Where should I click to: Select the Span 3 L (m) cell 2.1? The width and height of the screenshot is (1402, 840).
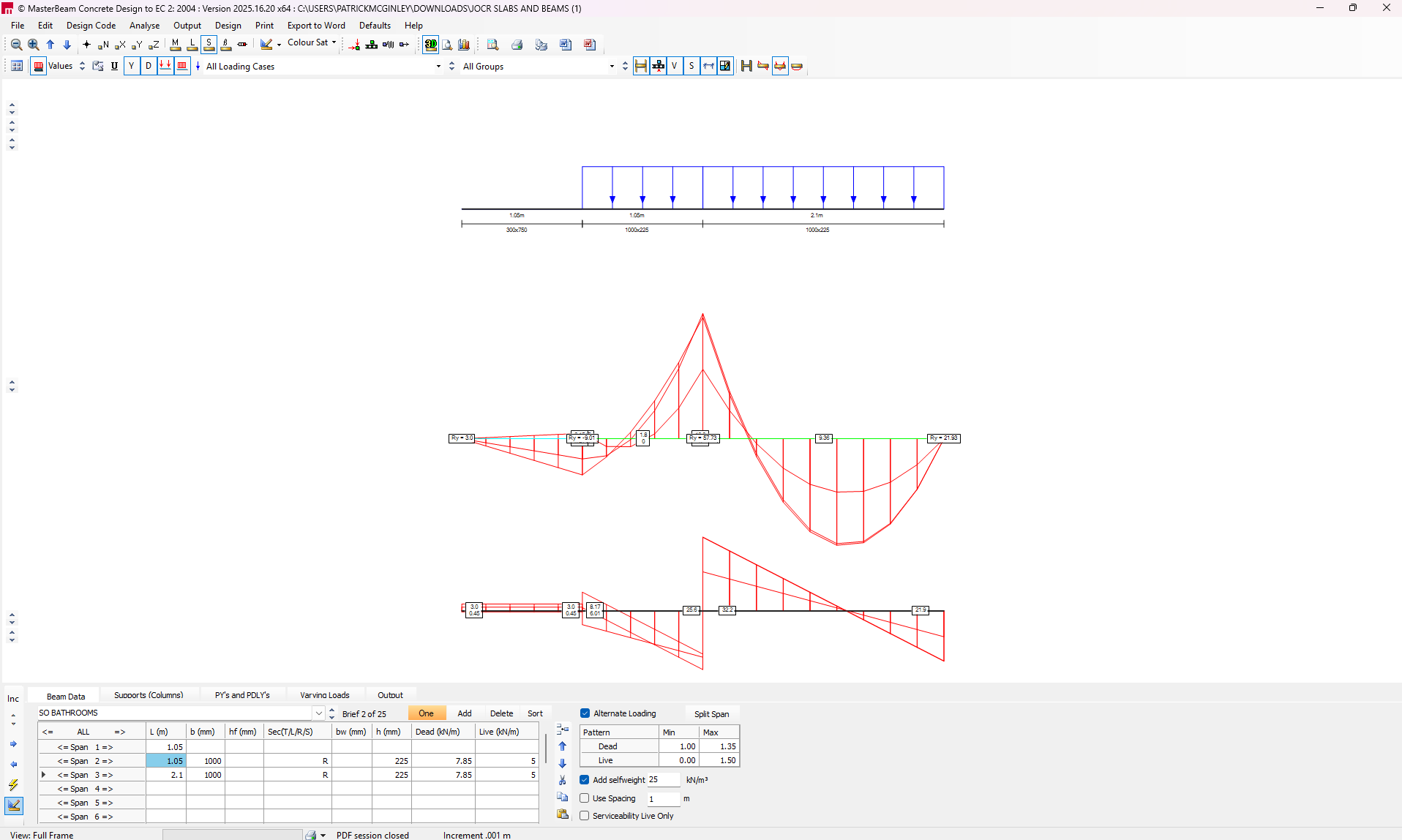[166, 775]
